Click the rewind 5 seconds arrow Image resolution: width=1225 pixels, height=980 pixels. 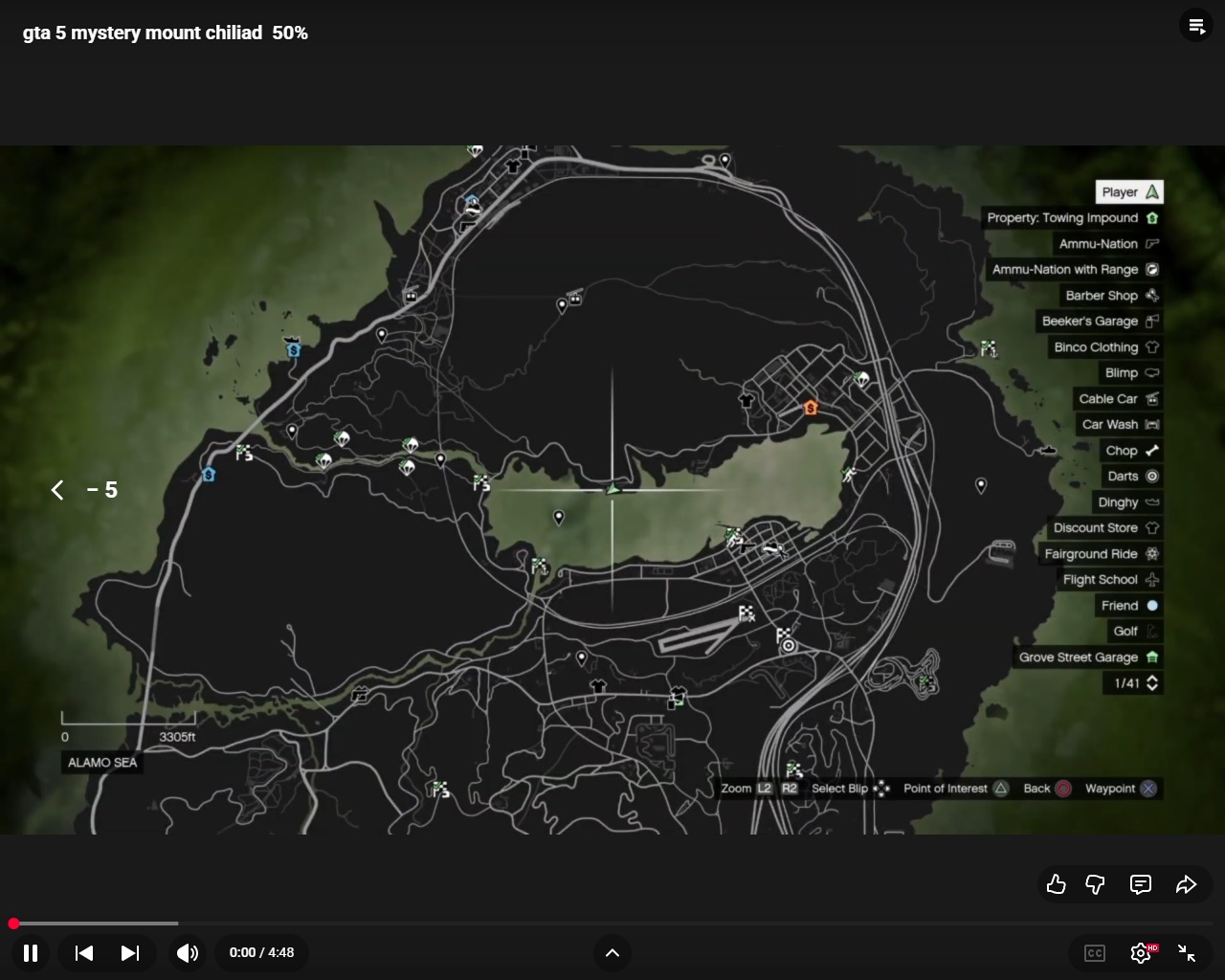tap(58, 490)
